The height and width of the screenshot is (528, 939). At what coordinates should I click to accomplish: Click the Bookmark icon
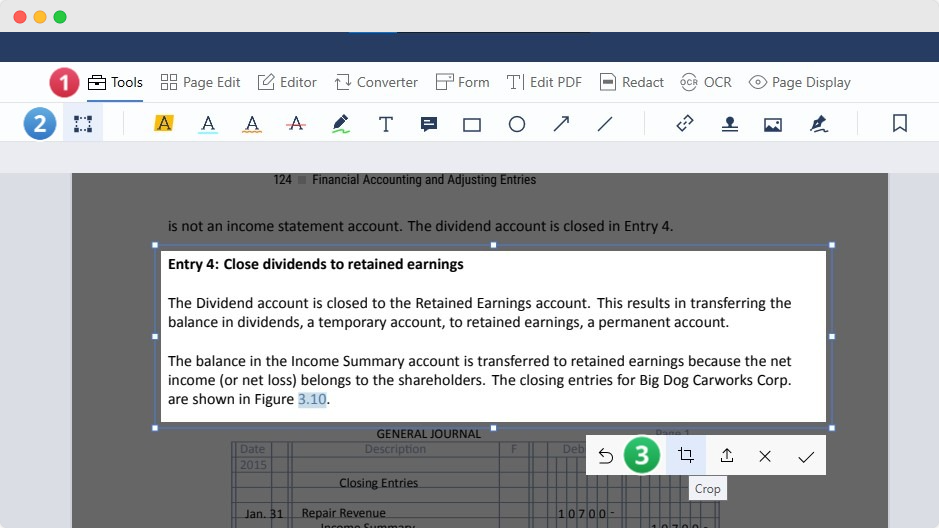(899, 123)
